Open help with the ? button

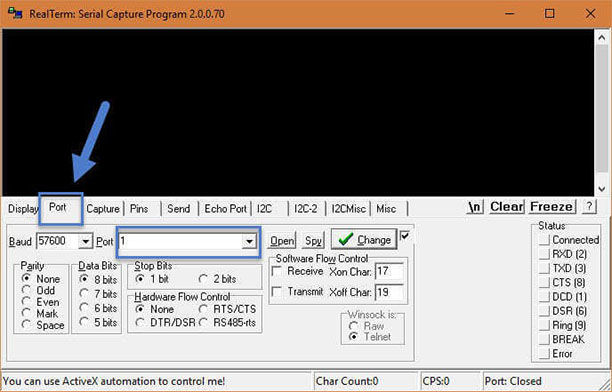coord(589,206)
